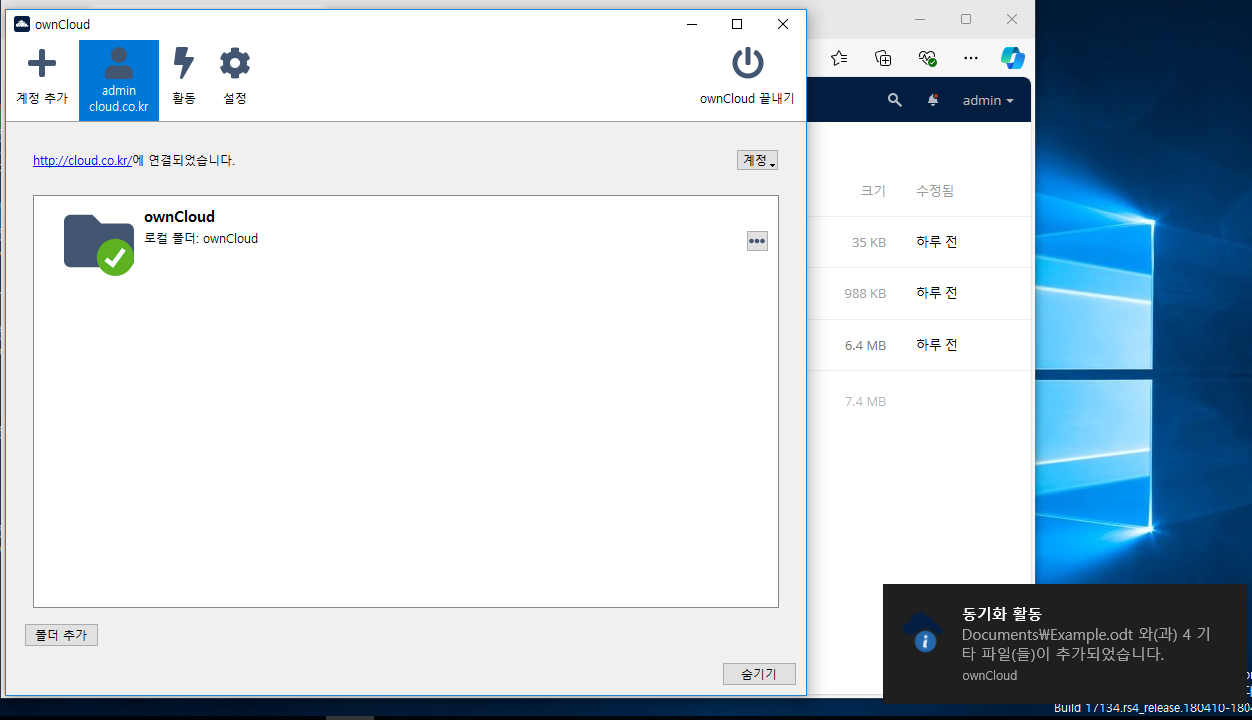1252x720 pixels.
Task: Click the browser notifications bell icon
Action: [x=933, y=100]
